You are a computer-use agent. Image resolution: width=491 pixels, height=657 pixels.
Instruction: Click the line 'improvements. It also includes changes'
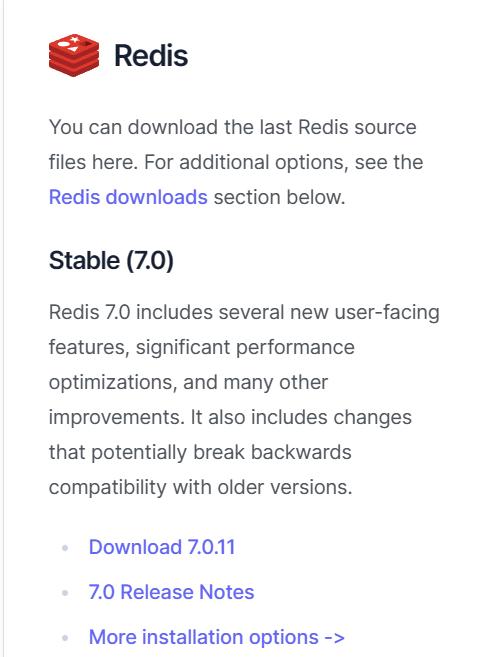[x=230, y=418]
